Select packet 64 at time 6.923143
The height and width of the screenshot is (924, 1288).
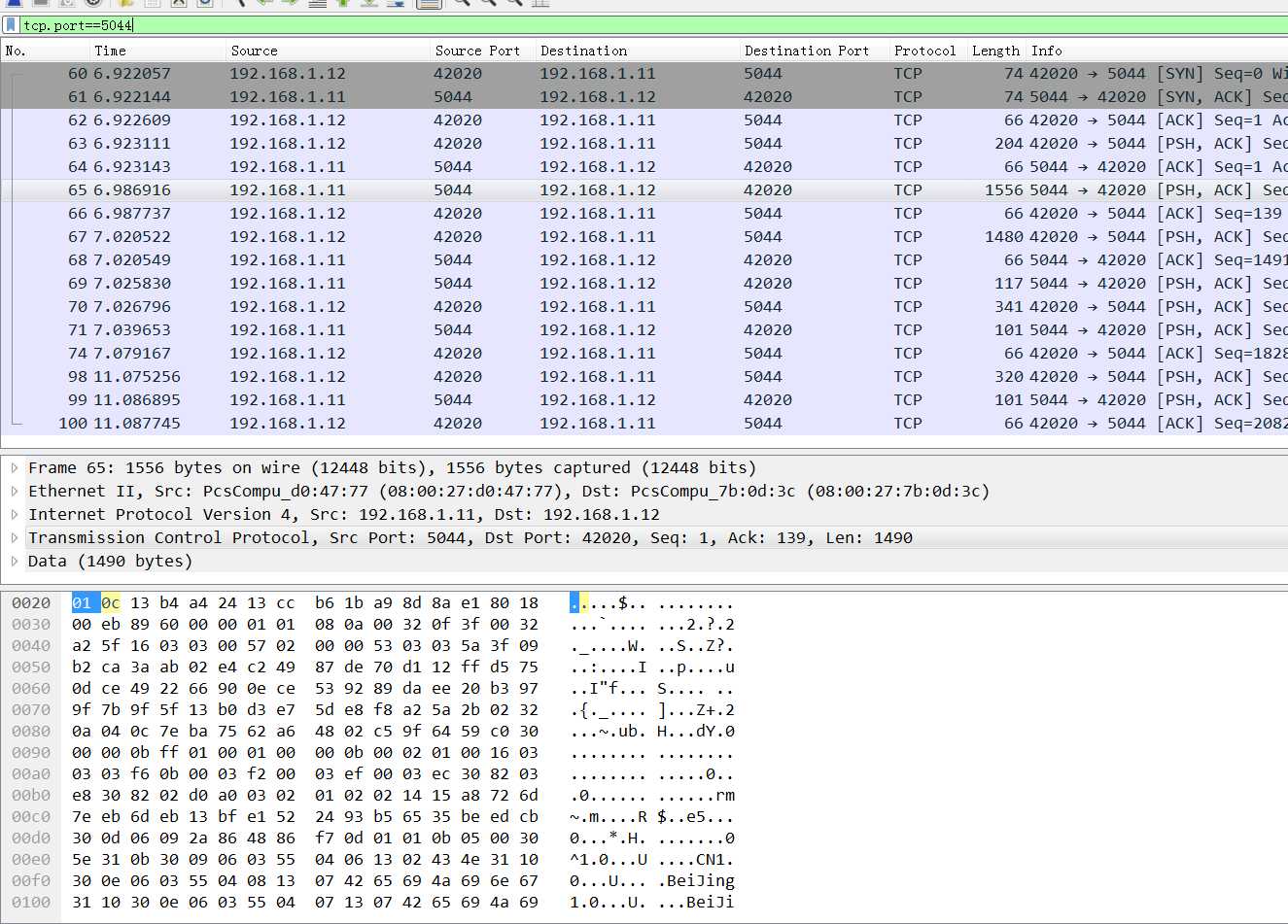644,167
